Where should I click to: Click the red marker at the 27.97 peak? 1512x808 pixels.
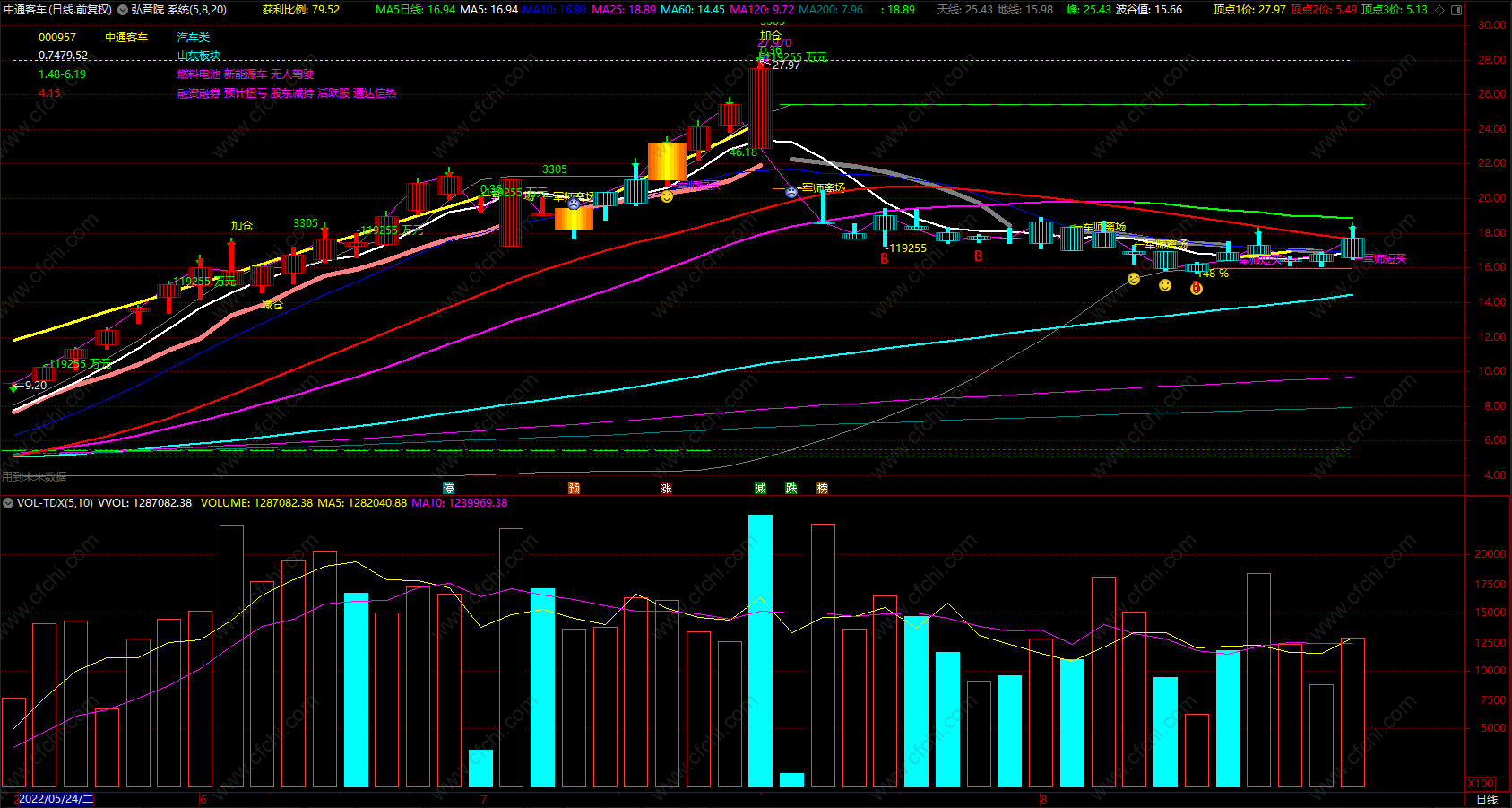(761, 63)
